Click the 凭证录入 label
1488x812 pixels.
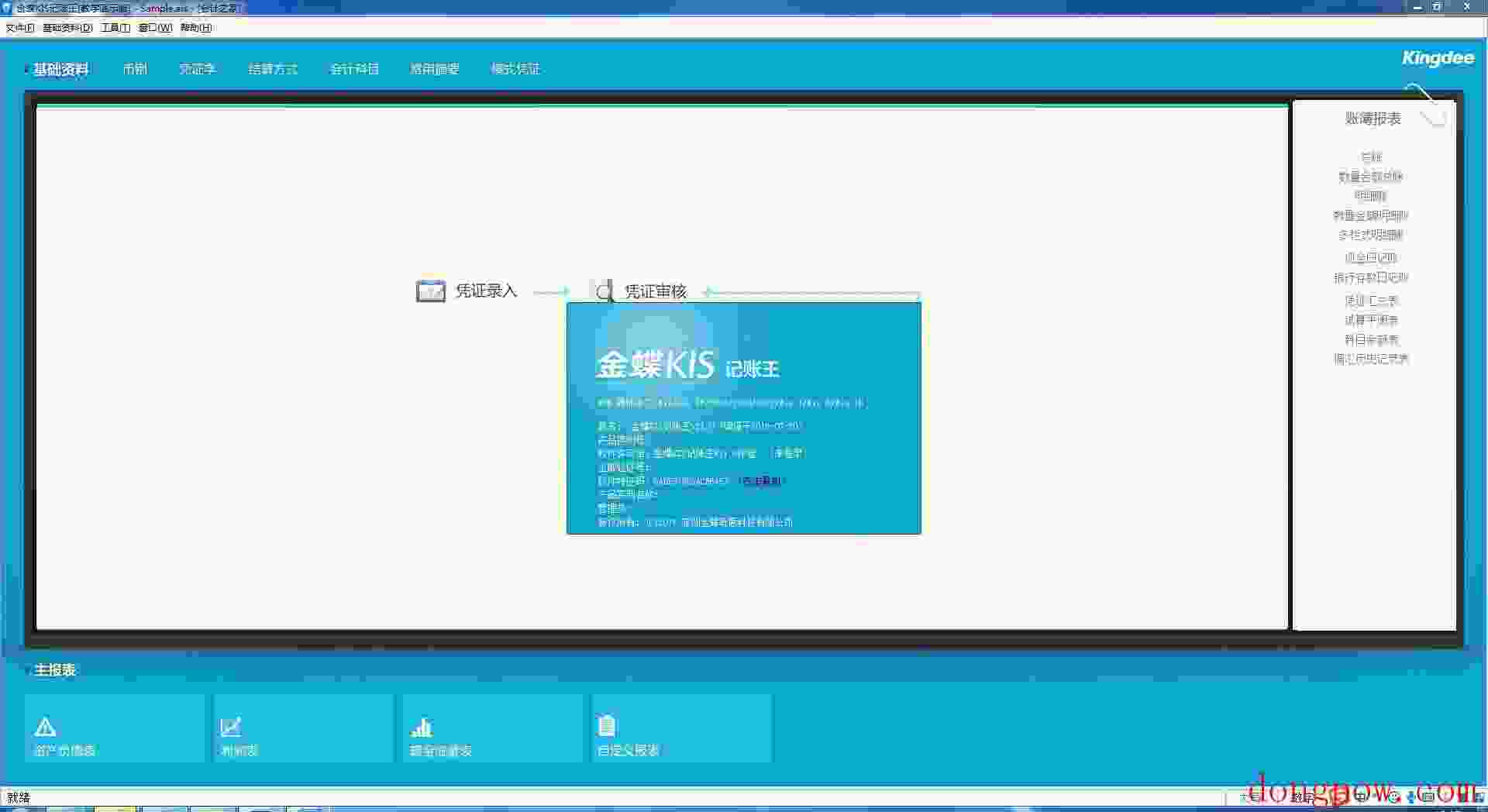pyautogui.click(x=486, y=291)
